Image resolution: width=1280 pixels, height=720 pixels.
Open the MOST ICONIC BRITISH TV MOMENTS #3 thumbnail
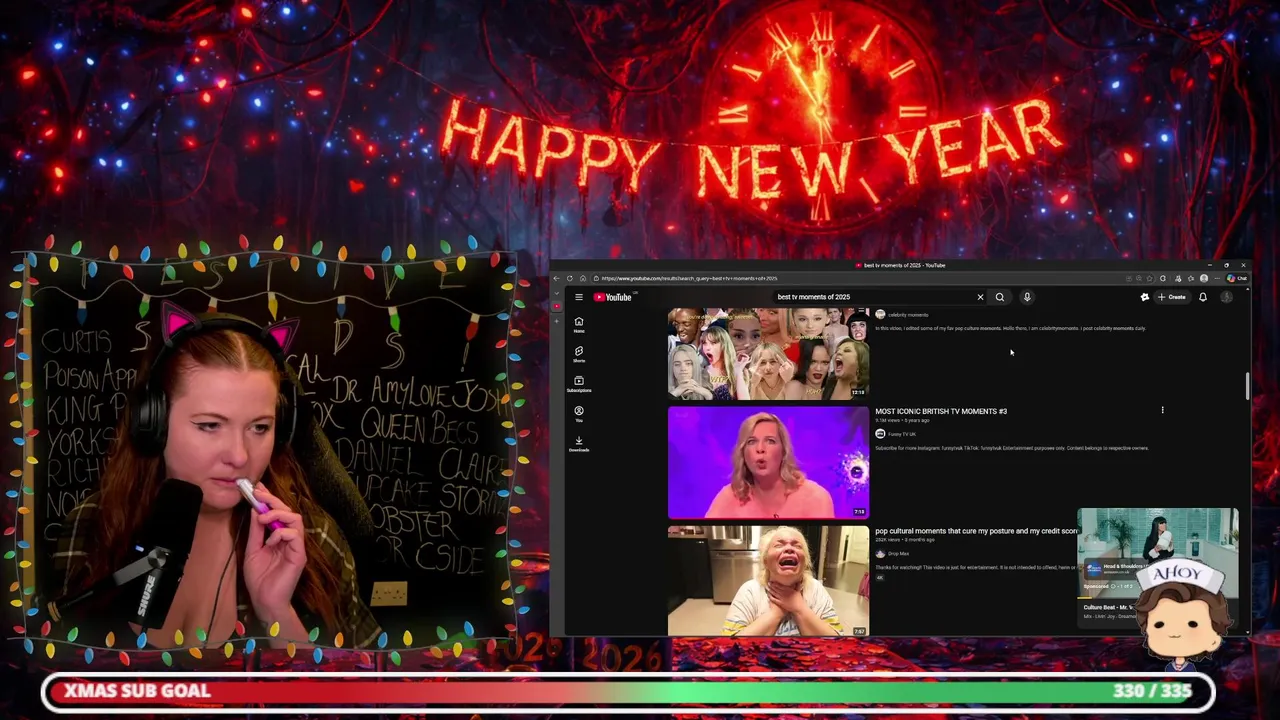[x=768, y=462]
